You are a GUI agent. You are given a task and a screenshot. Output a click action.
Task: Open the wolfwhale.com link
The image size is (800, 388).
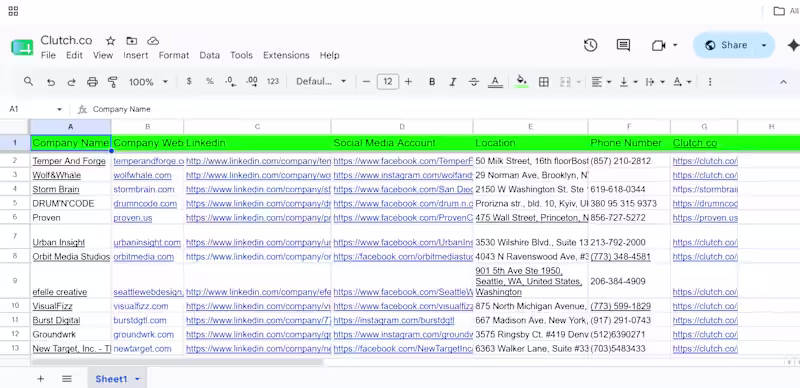[x=142, y=175]
